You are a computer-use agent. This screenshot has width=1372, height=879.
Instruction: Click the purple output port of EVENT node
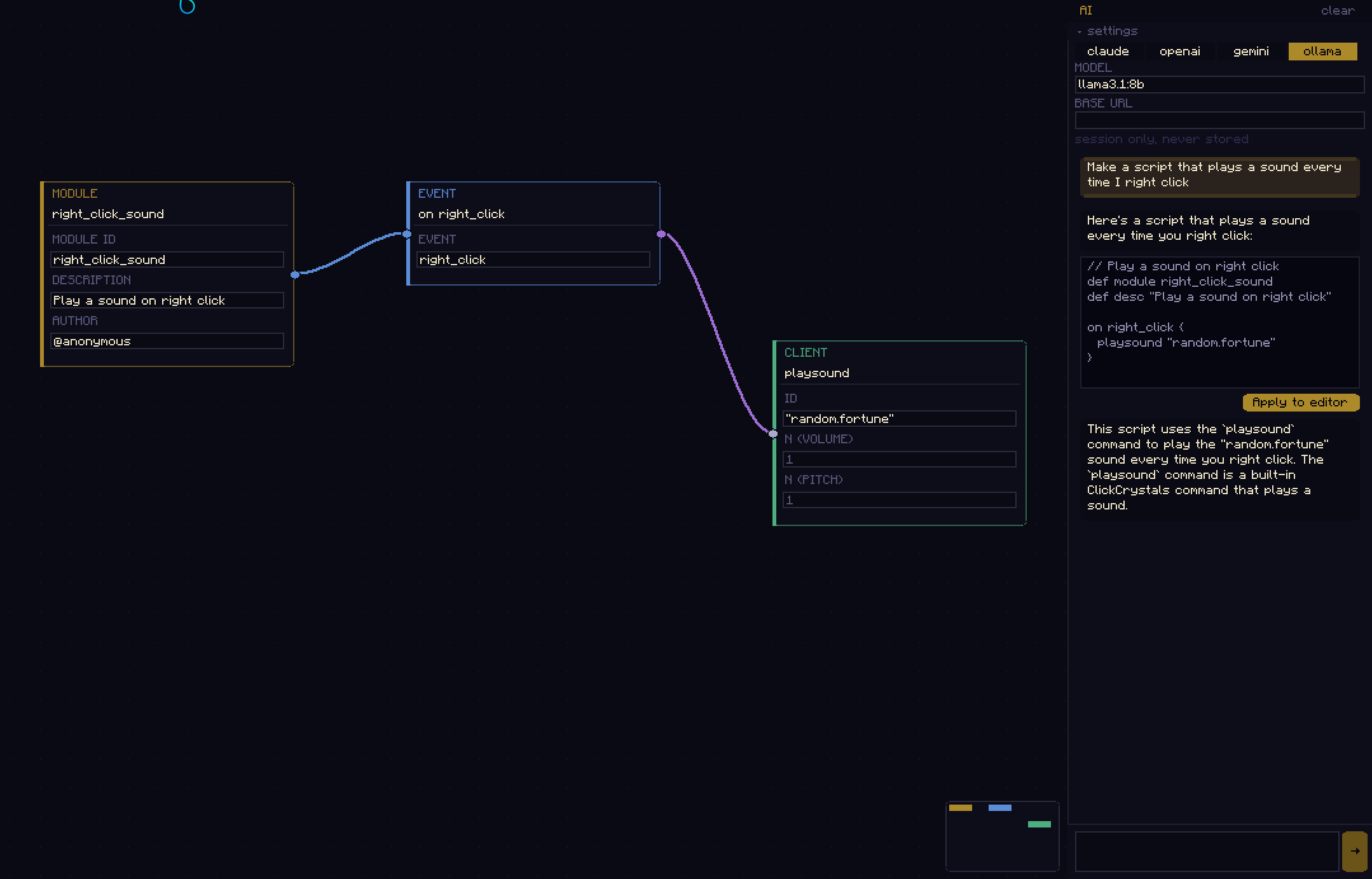tap(661, 234)
